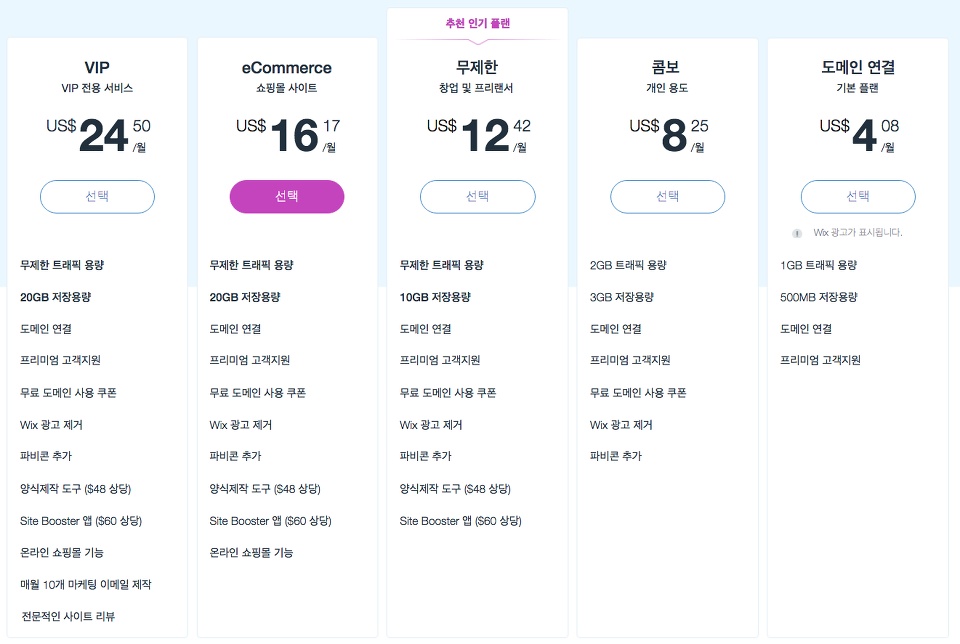960x644 pixels.
Task: Click 파비콘 추가 in 콤보 column
Action: pos(615,456)
